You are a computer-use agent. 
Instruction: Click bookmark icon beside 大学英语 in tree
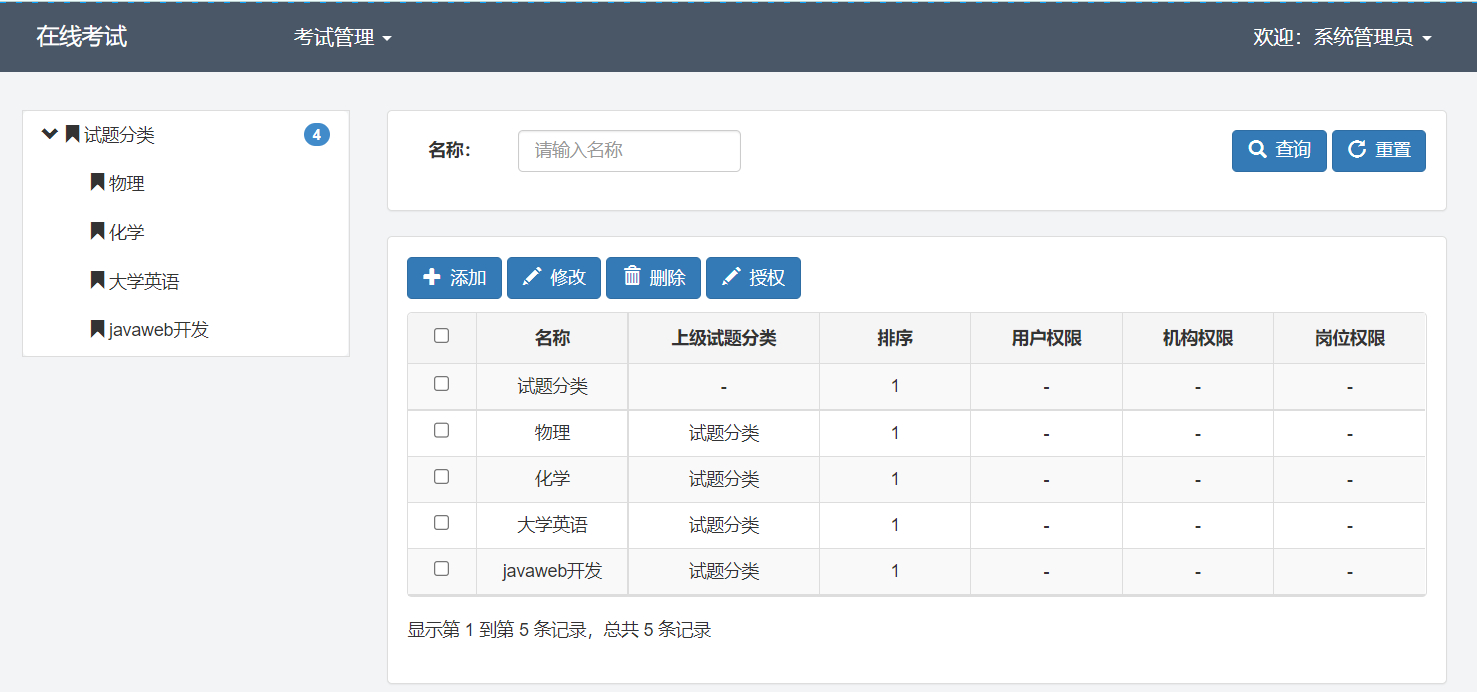[97, 281]
